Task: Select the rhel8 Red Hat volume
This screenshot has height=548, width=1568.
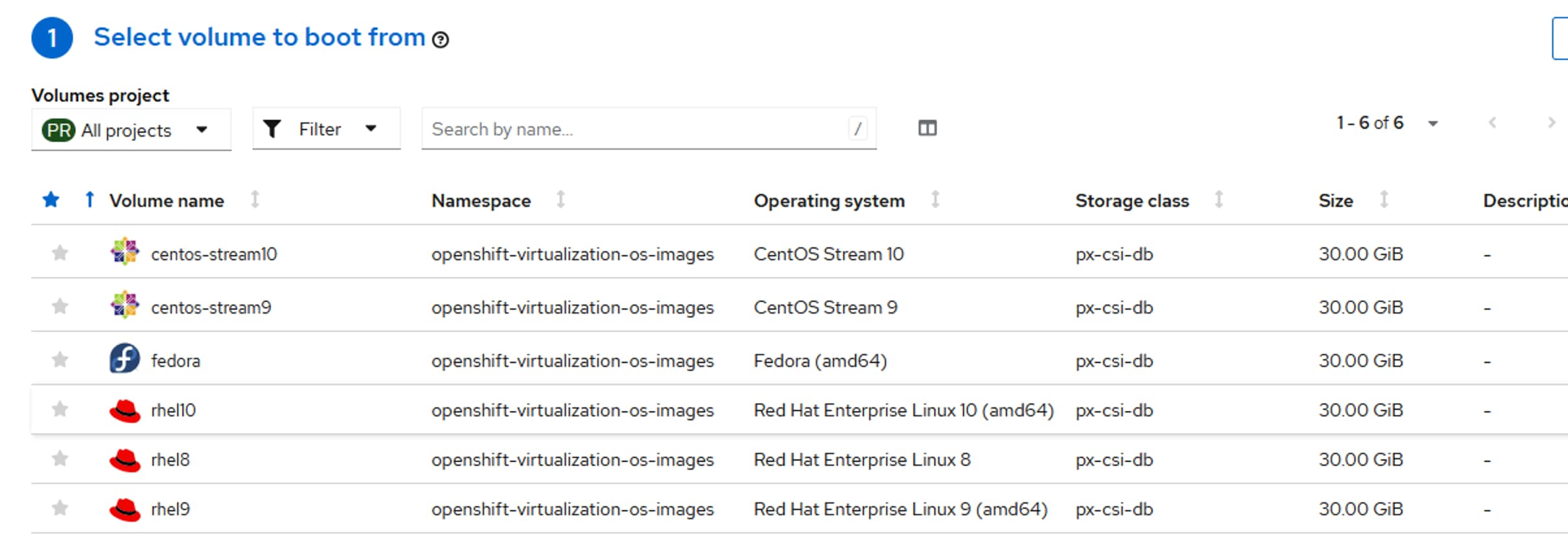Action: 170,459
